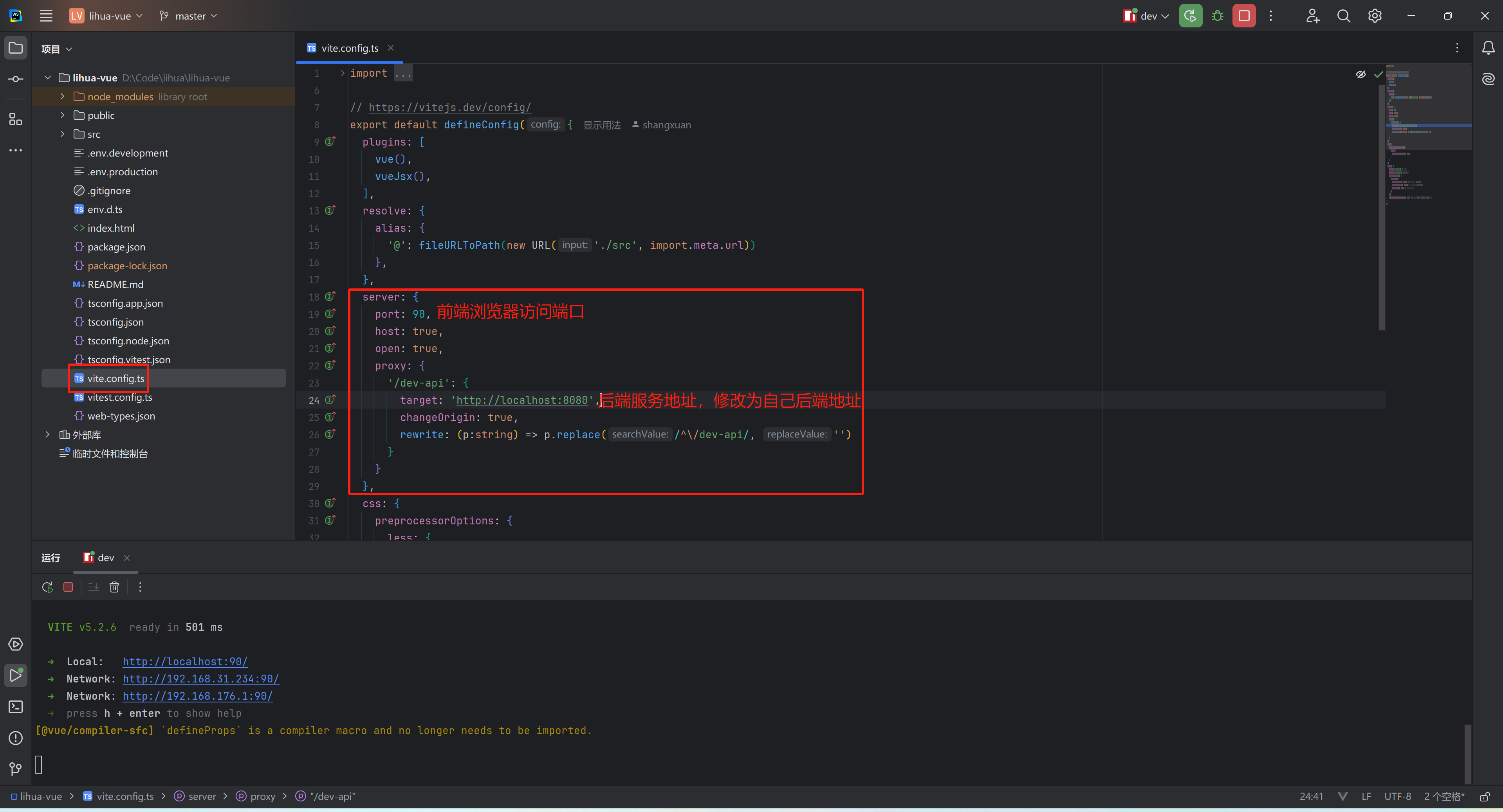Open the Commit tool window icon

point(16,79)
